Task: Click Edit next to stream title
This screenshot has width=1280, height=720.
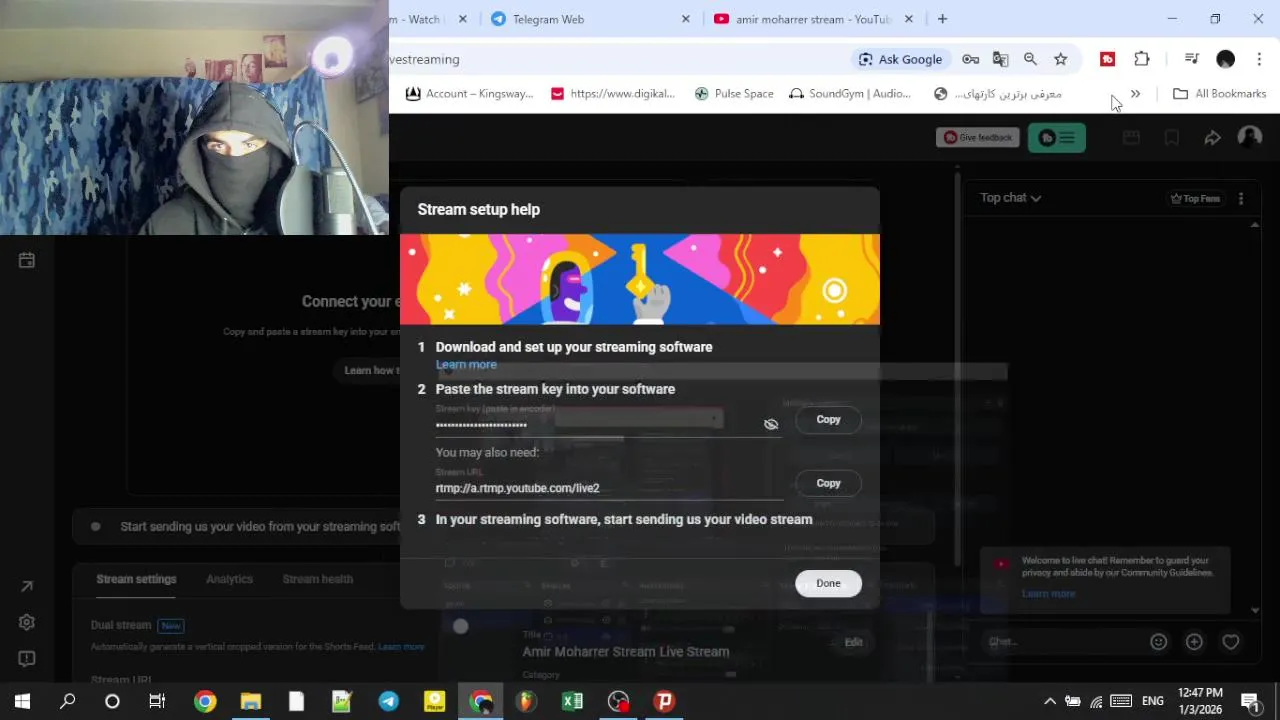Action: click(853, 643)
